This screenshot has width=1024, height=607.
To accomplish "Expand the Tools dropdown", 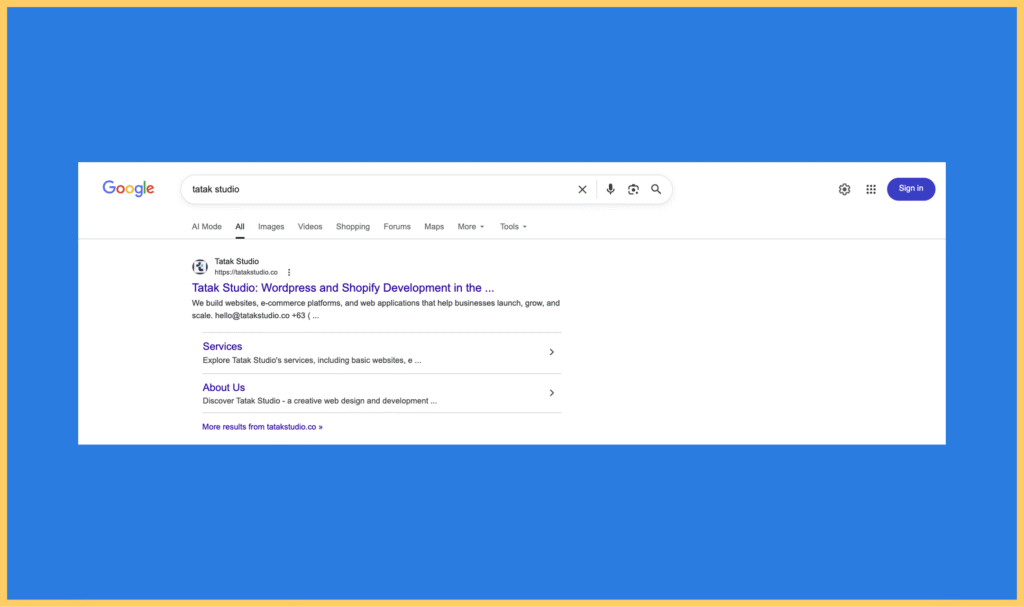I will 513,227.
